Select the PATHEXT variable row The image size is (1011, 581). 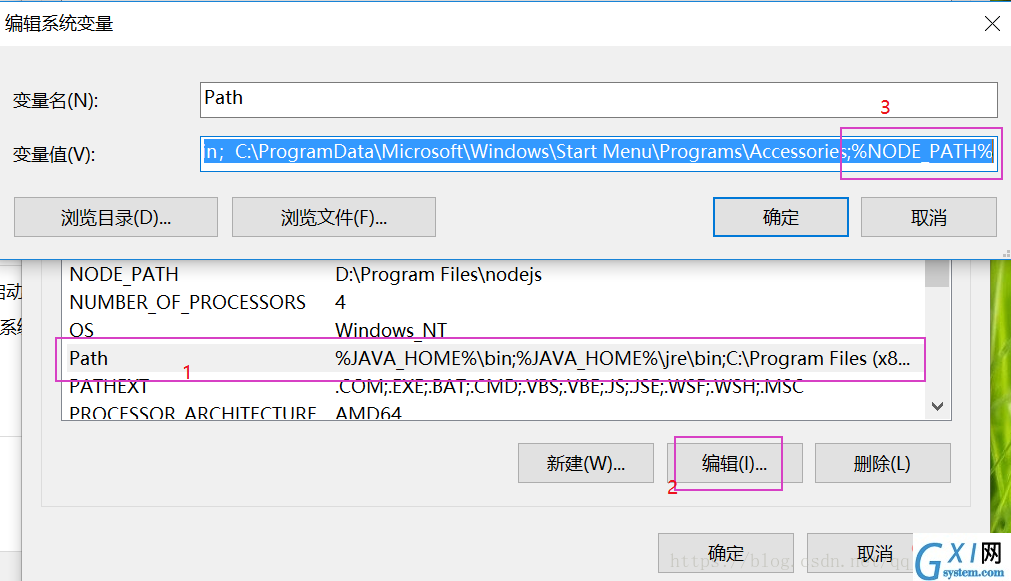coord(494,386)
